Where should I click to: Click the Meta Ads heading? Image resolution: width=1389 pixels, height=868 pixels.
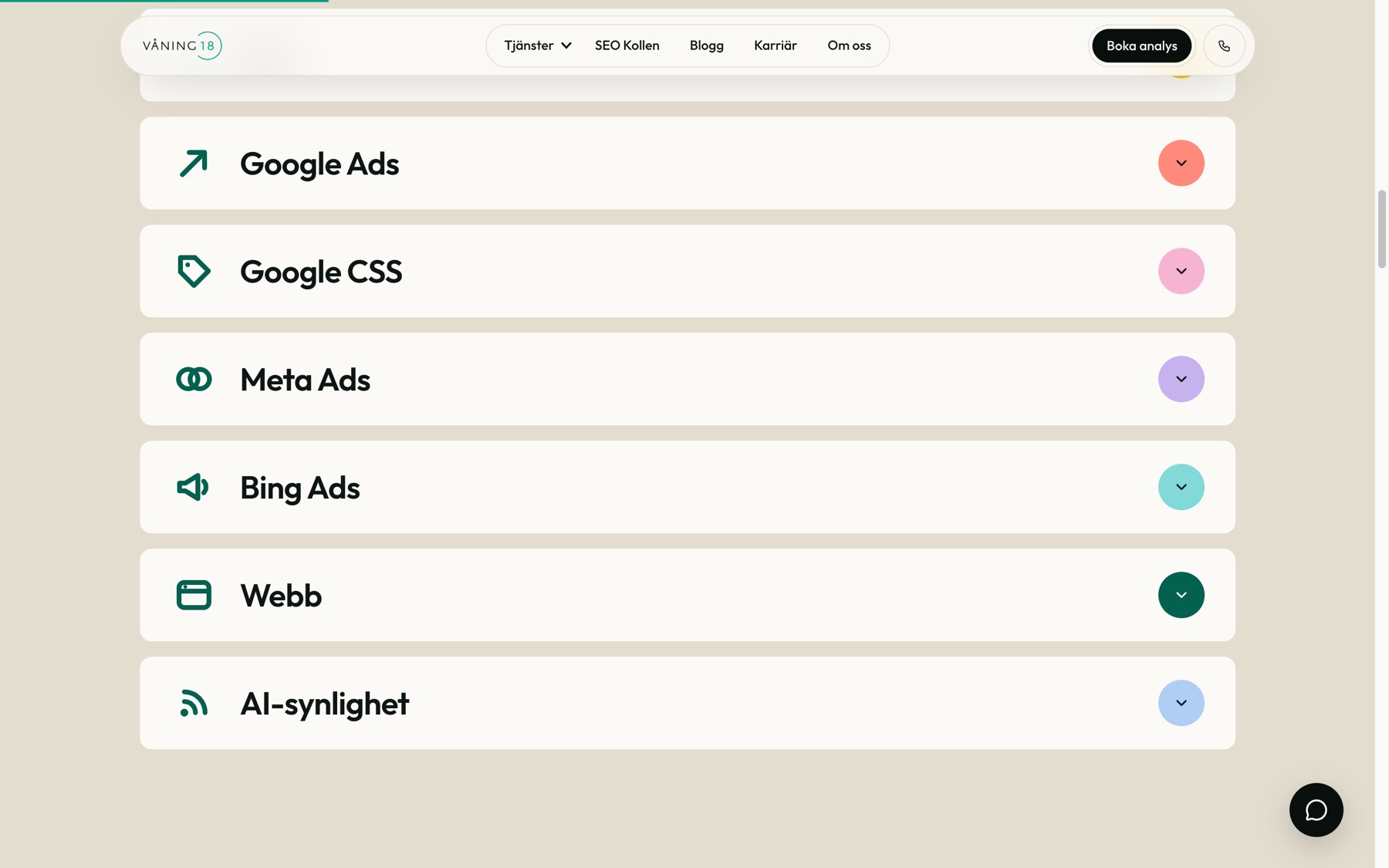[x=305, y=380]
